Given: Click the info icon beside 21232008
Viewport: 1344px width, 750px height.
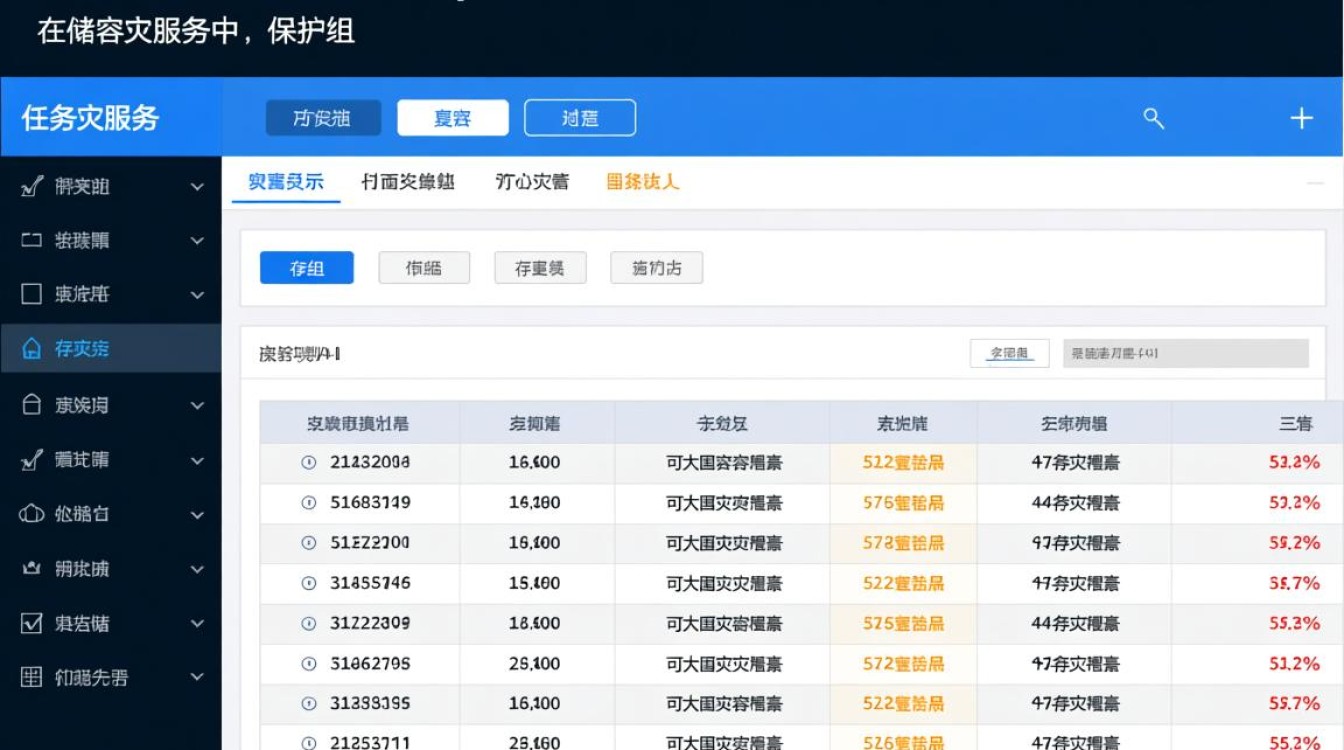Looking at the screenshot, I should 310,463.
